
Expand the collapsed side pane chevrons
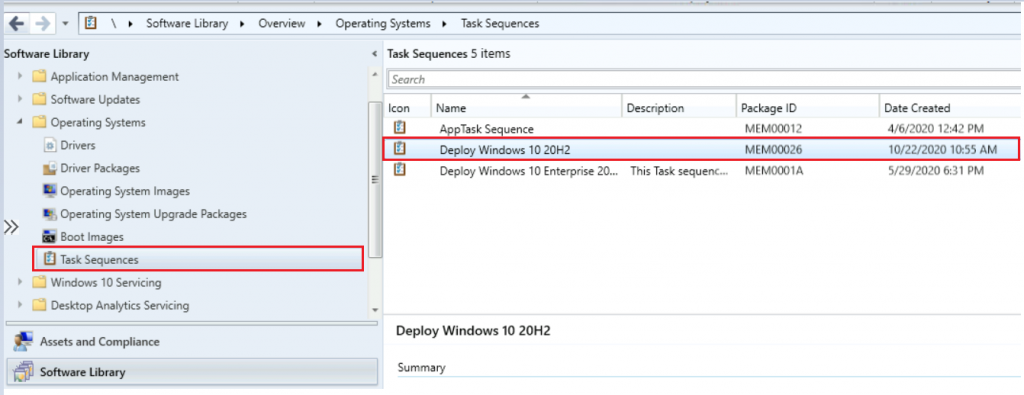click(11, 227)
